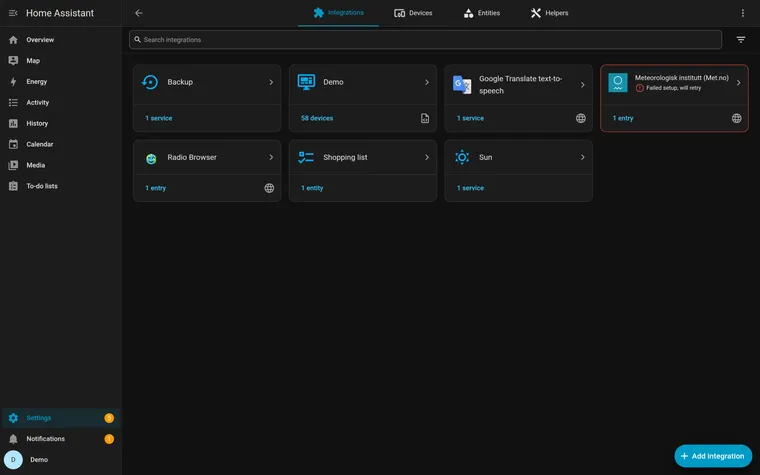Click the Media player icon
The height and width of the screenshot is (475, 760).
[13, 165]
